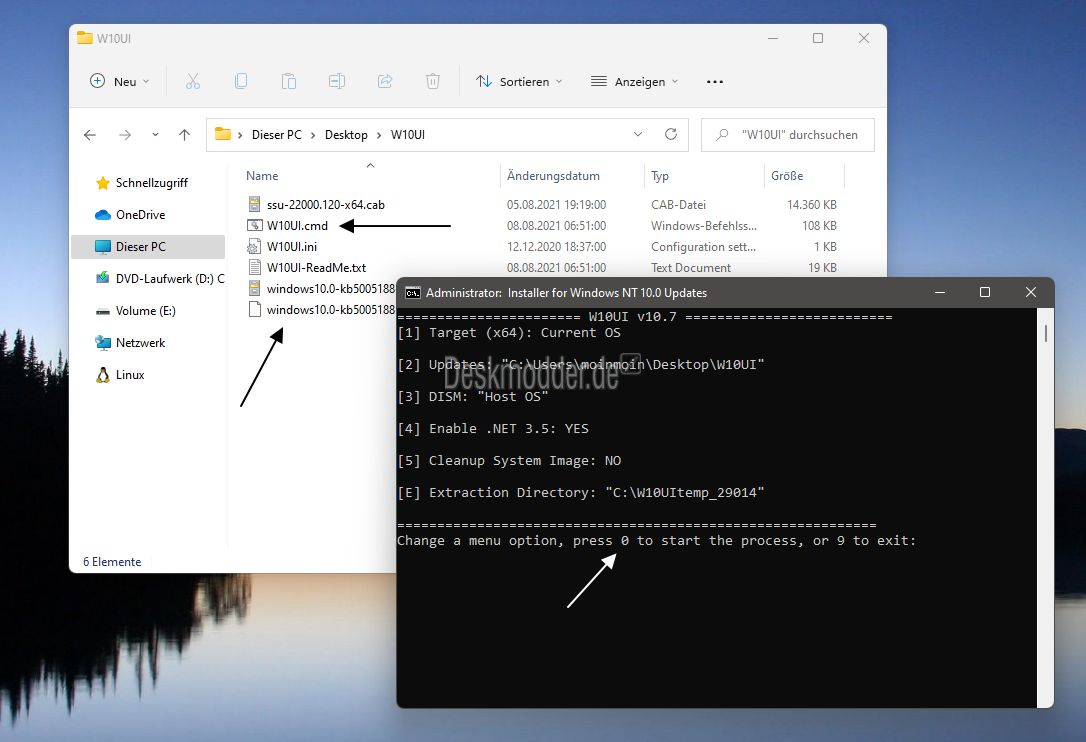Sort by the Größe column header
Image resolution: width=1086 pixels, height=742 pixels.
coord(787,176)
